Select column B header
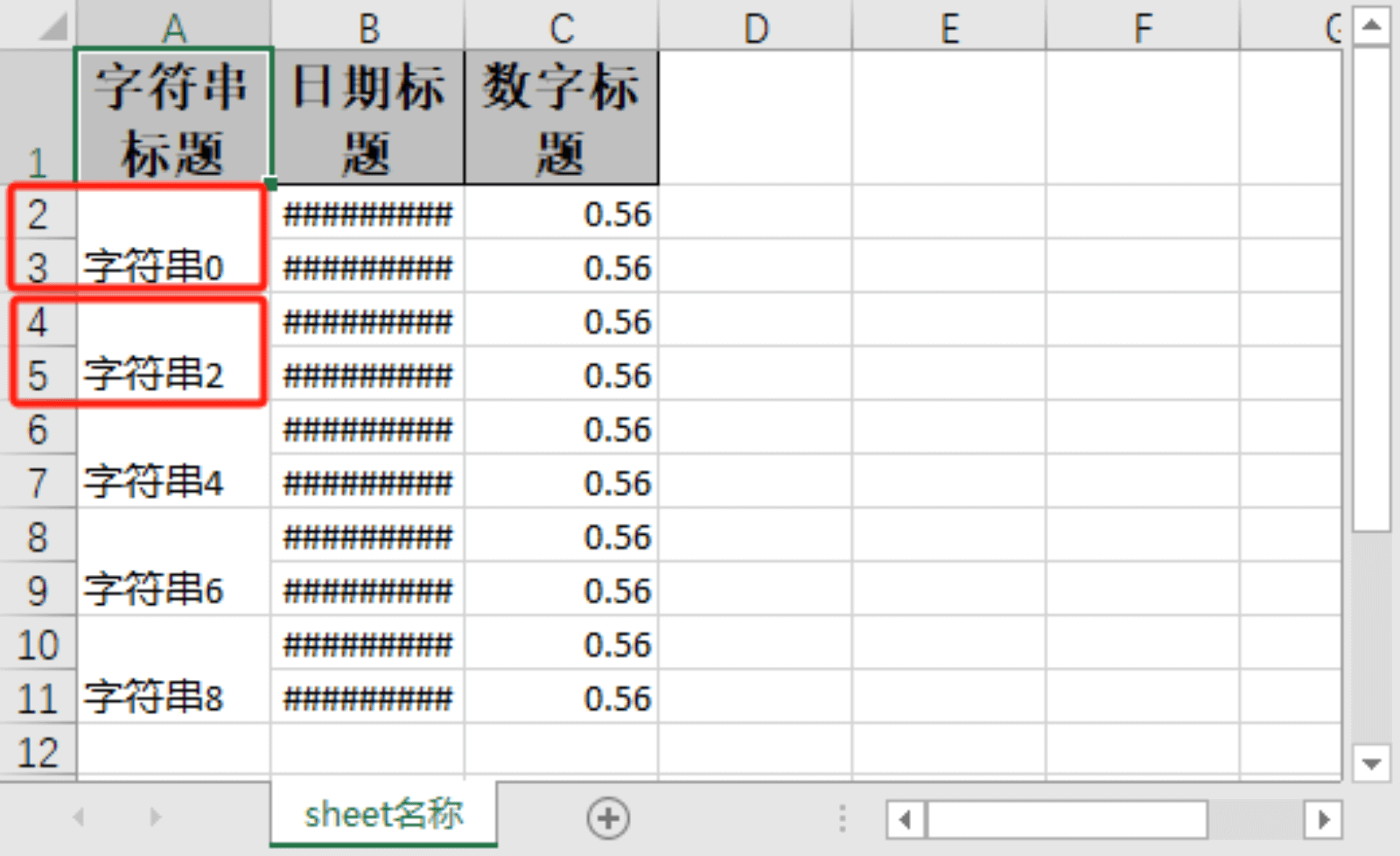The width and height of the screenshot is (1400, 856). tap(368, 28)
